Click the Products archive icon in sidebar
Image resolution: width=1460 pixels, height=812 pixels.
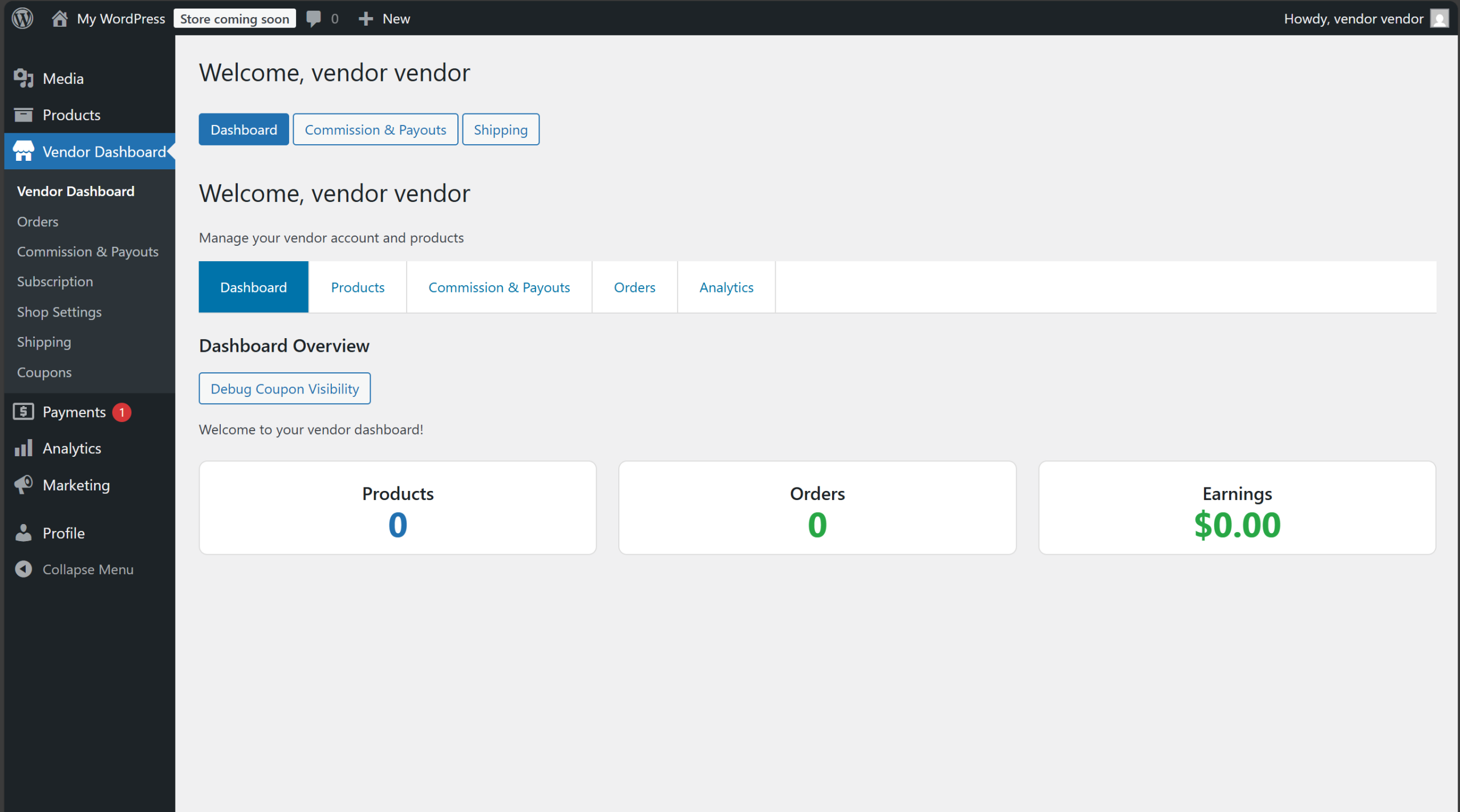[23, 115]
